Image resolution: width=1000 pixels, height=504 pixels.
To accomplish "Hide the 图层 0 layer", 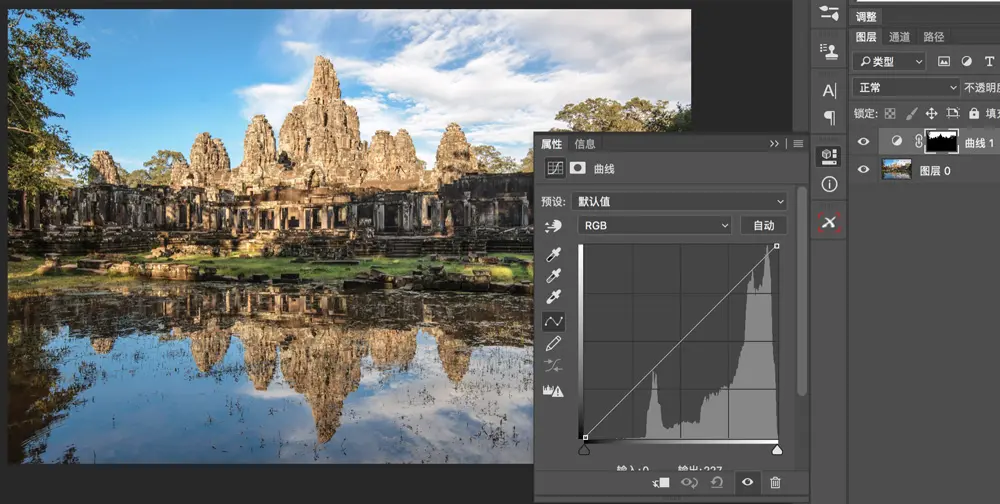I will (864, 170).
